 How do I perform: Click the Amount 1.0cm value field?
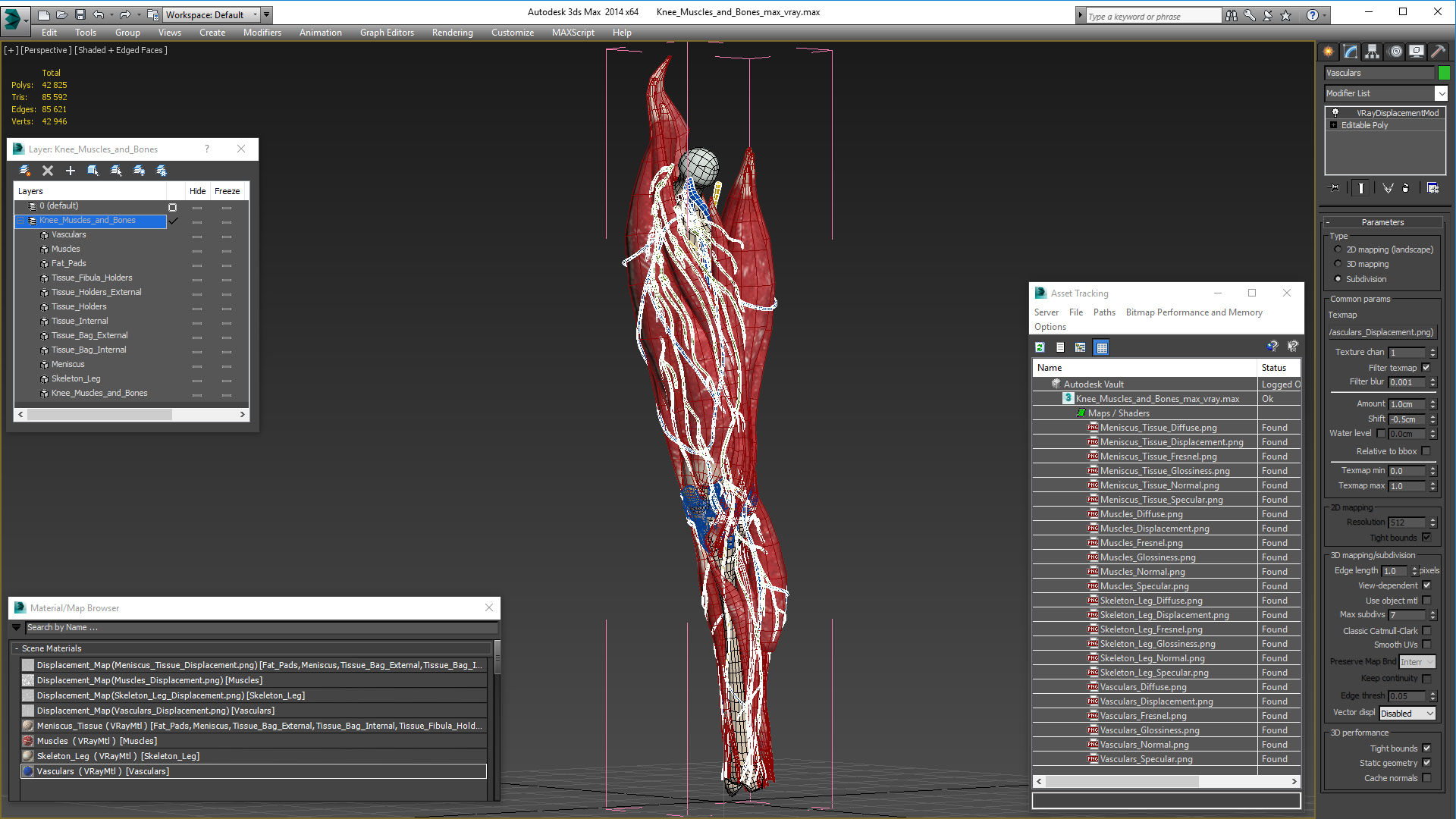coord(1408,404)
